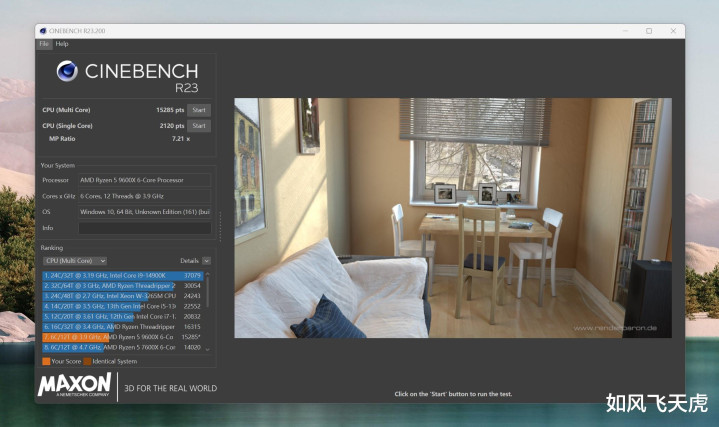
Task: Select the 32C/64T Ryzen Threadripper 30054 row
Action: pyautogui.click(x=122, y=286)
